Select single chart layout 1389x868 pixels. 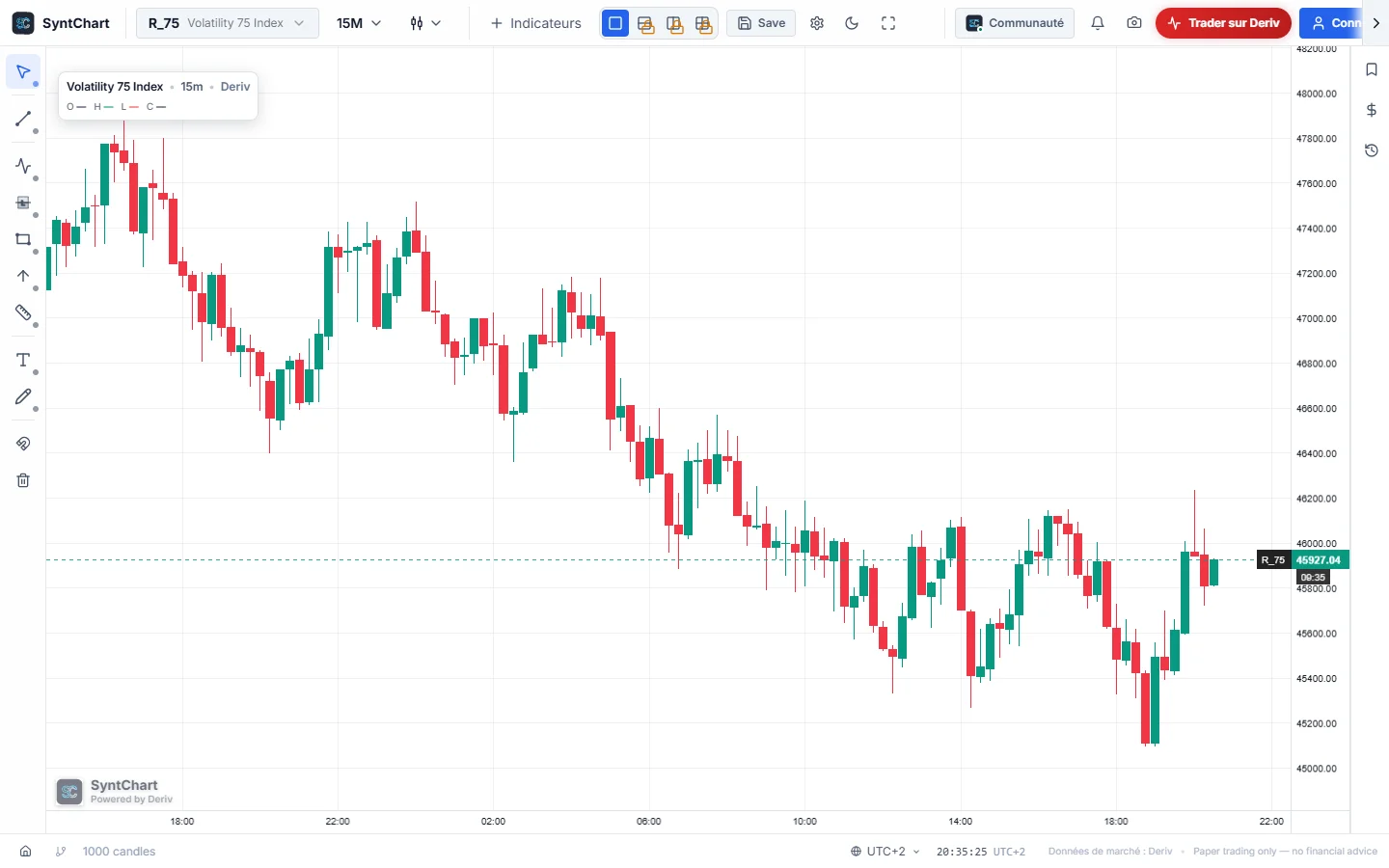coord(615,23)
